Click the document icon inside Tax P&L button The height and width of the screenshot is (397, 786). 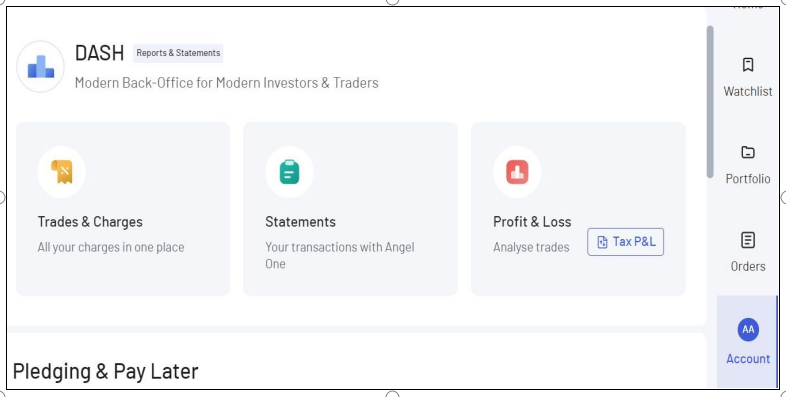pos(602,242)
